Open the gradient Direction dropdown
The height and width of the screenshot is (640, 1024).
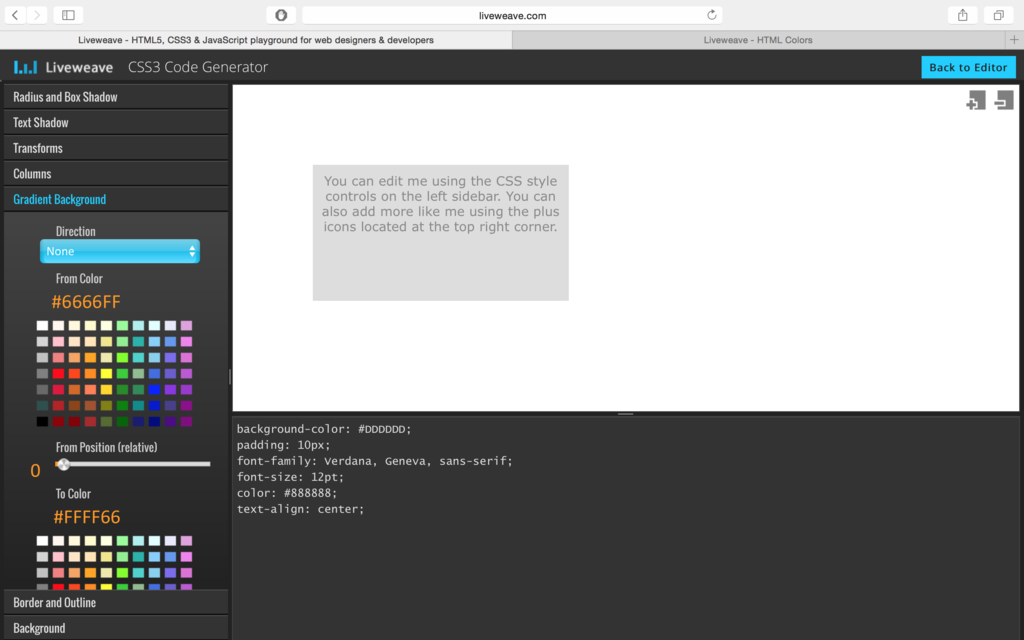(x=120, y=251)
